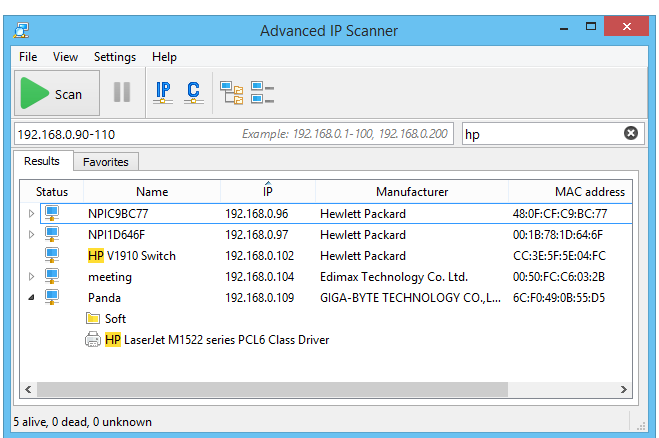
Task: Click the status bar alive count text
Action: tap(82, 422)
